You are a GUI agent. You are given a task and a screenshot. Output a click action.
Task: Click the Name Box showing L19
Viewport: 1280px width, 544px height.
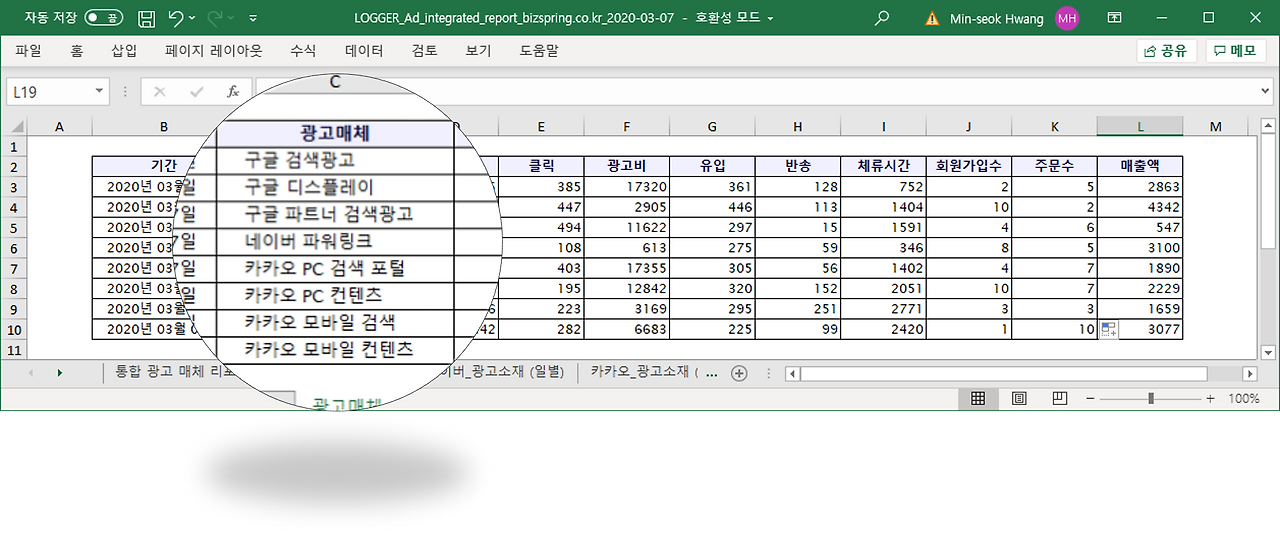tap(50, 91)
